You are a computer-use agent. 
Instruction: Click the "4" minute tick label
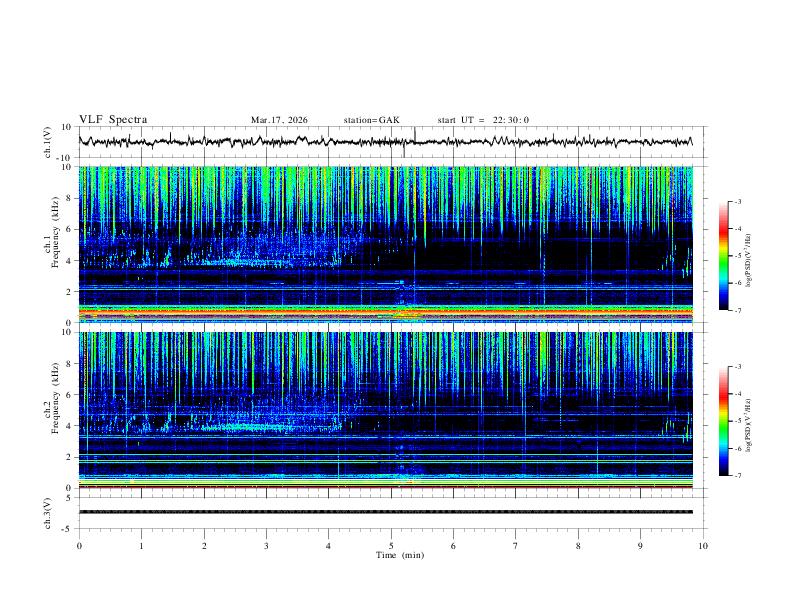point(329,546)
